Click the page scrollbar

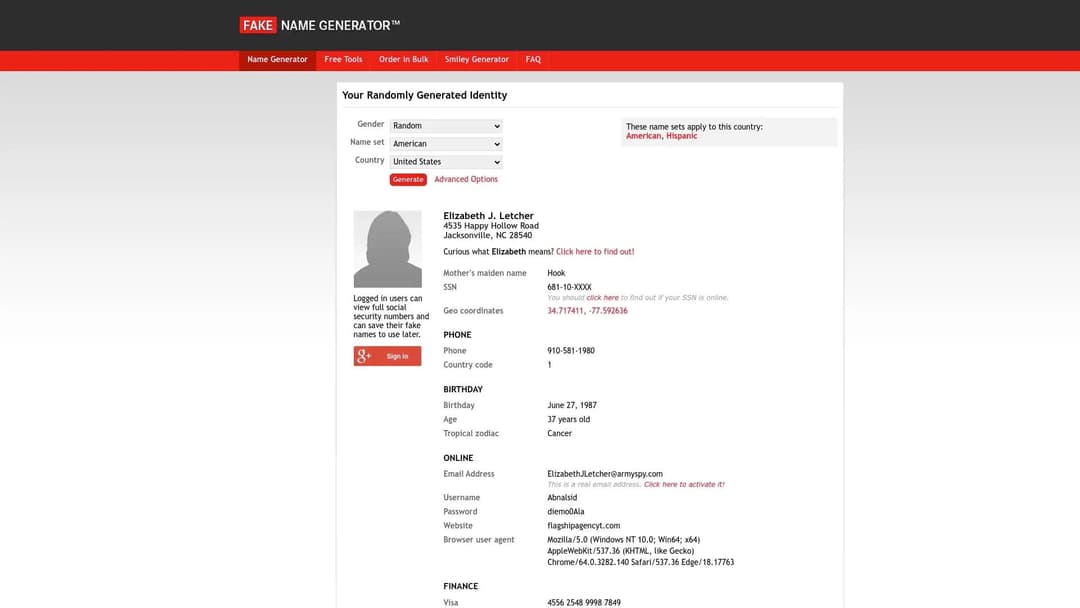tap(1075, 300)
